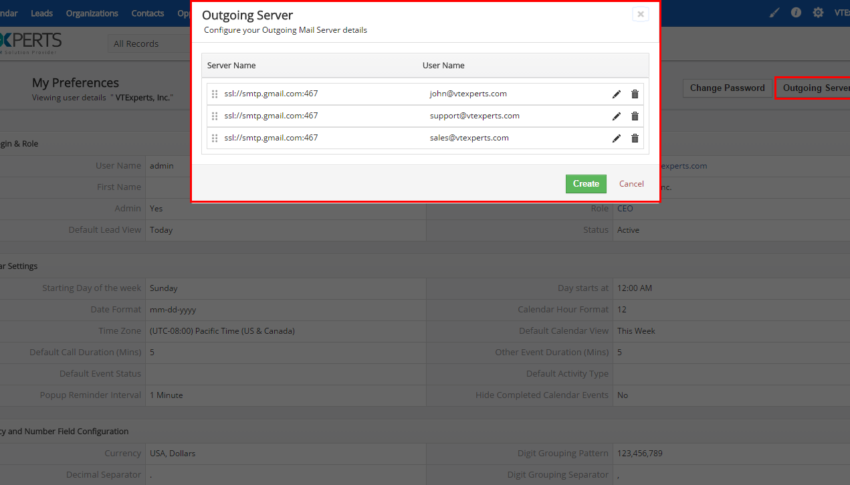The image size is (850, 485).
Task: Edit the sales@vtexperts.com server entry
Action: tap(616, 138)
